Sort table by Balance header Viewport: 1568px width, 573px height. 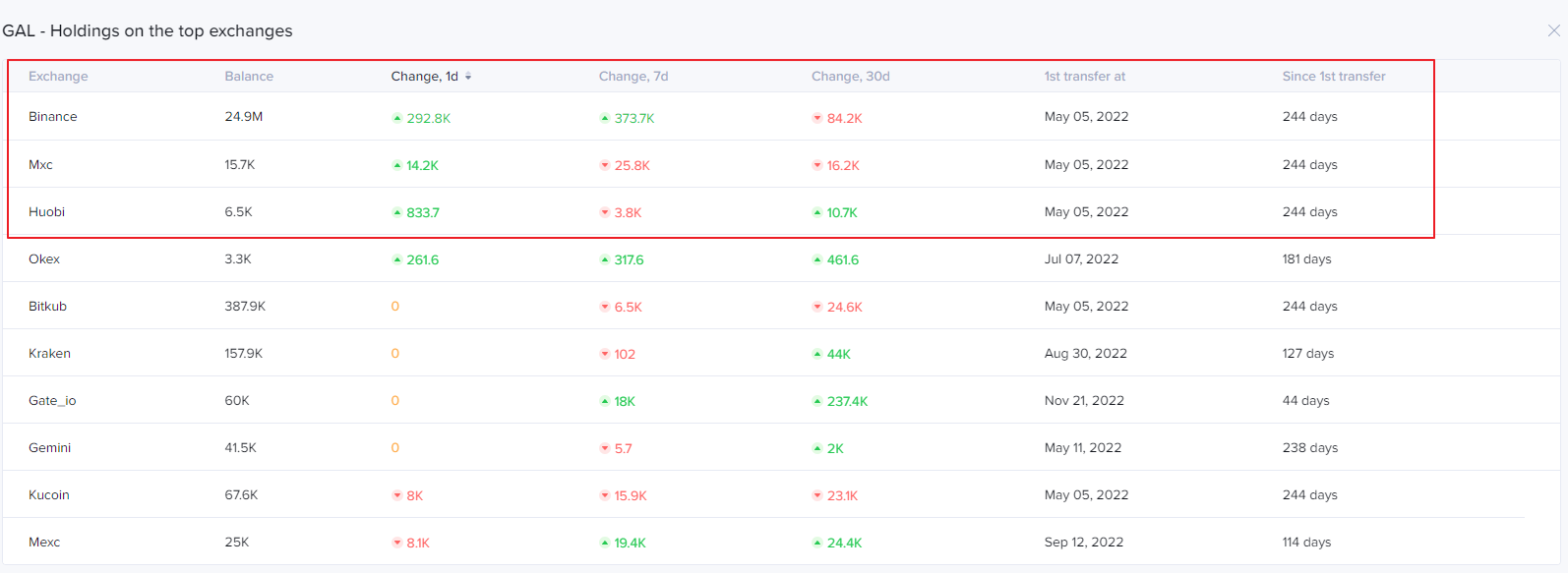pos(249,76)
